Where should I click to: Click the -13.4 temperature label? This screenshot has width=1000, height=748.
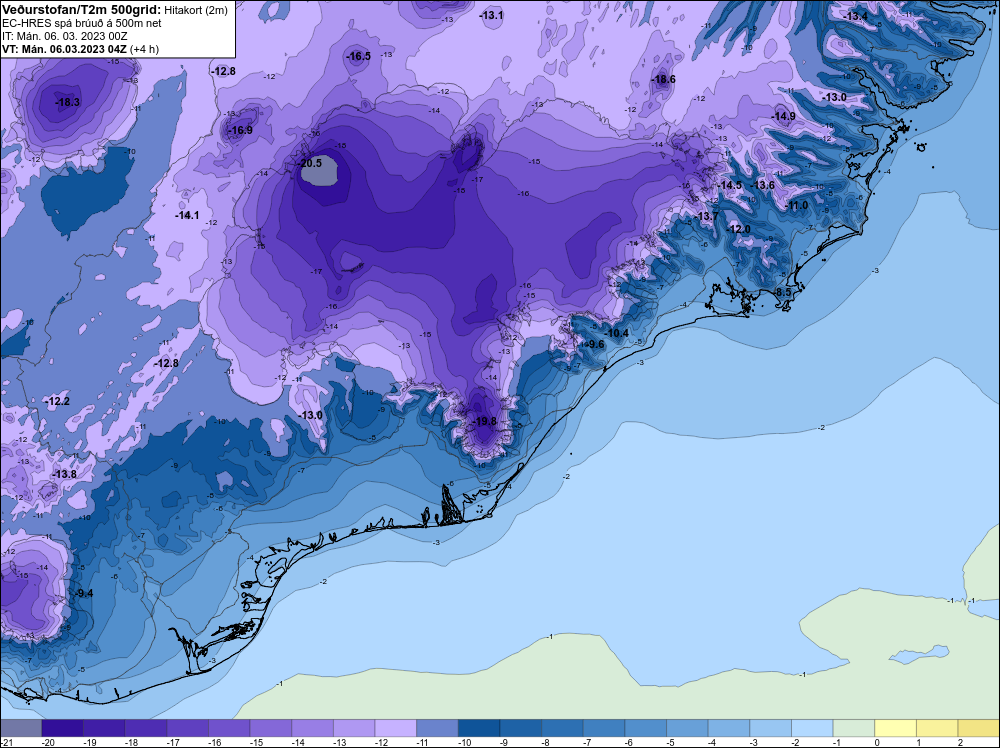[856, 16]
